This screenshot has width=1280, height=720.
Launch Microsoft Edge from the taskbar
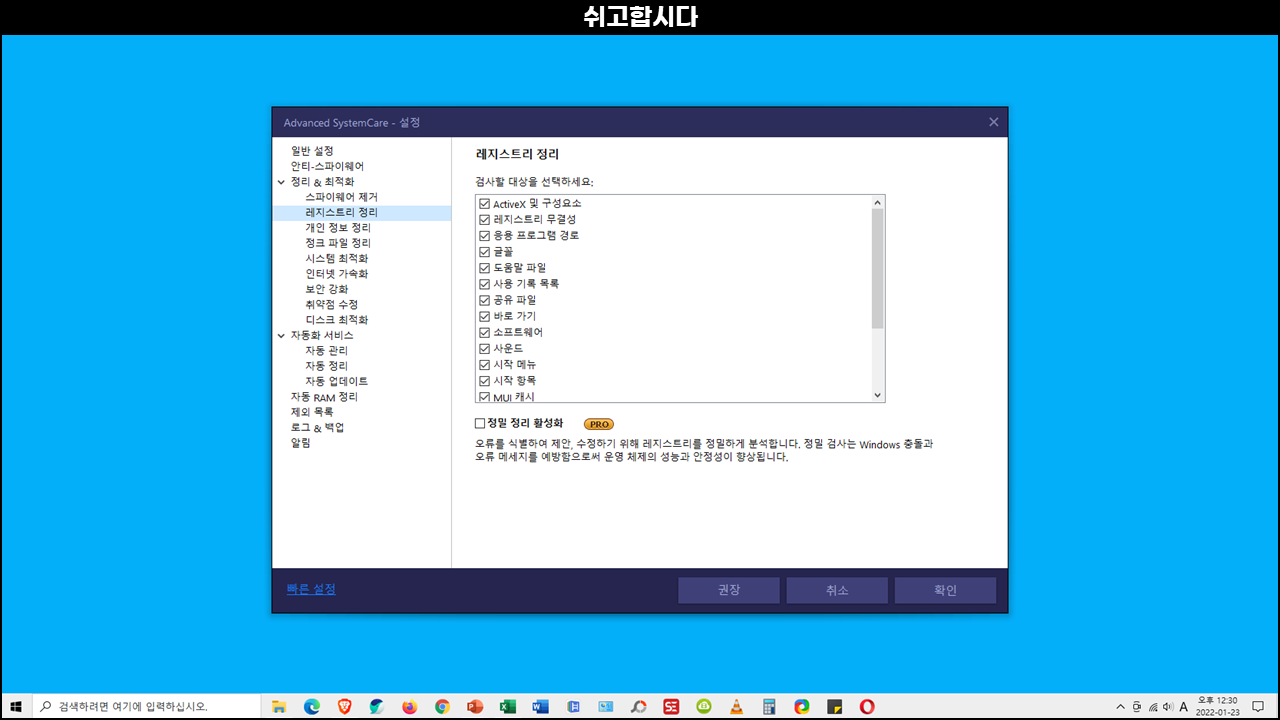coord(312,706)
